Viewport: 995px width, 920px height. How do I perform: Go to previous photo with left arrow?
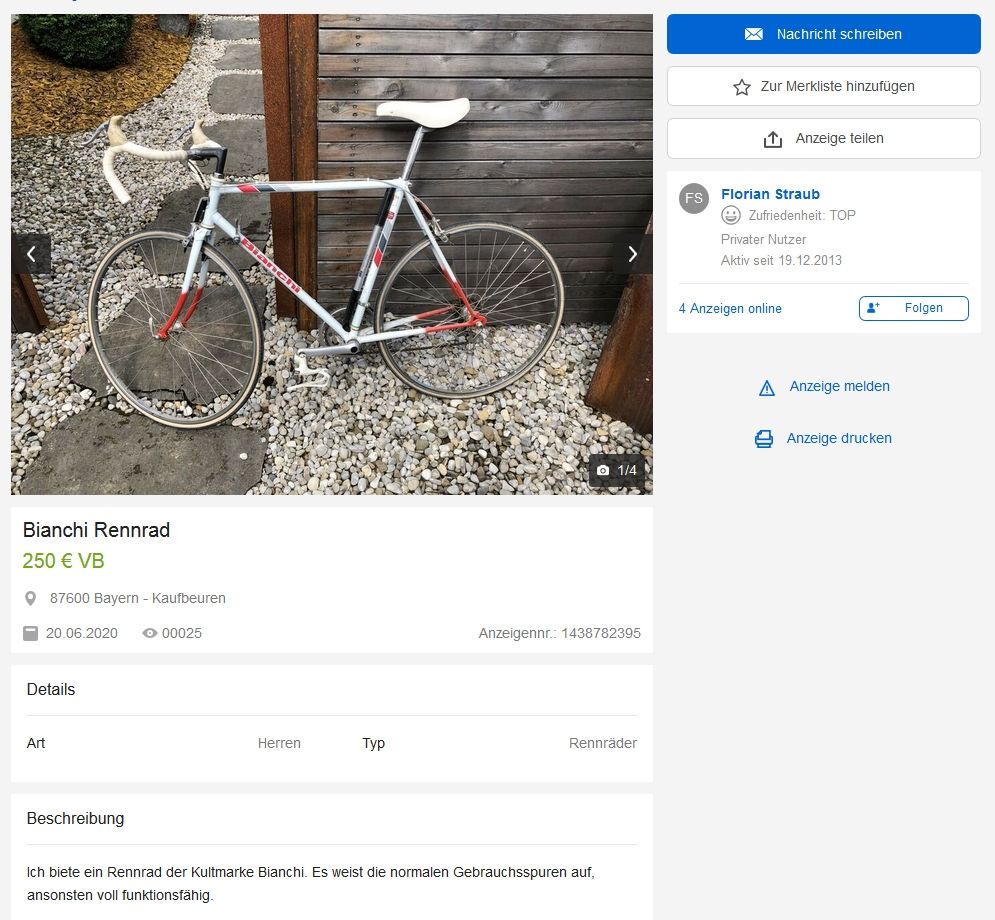[x=31, y=254]
